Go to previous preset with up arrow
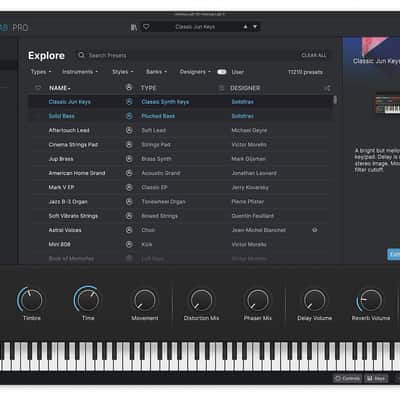 (246, 27)
